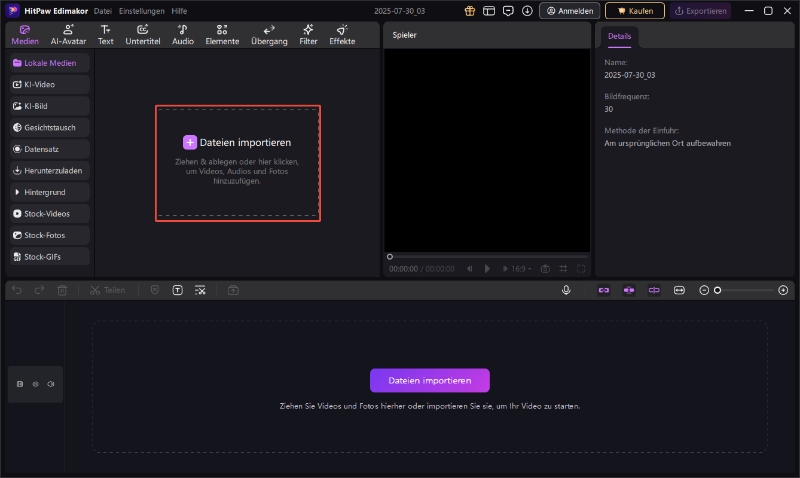
Task: Click the gift box icon in title bar
Action: click(470, 11)
